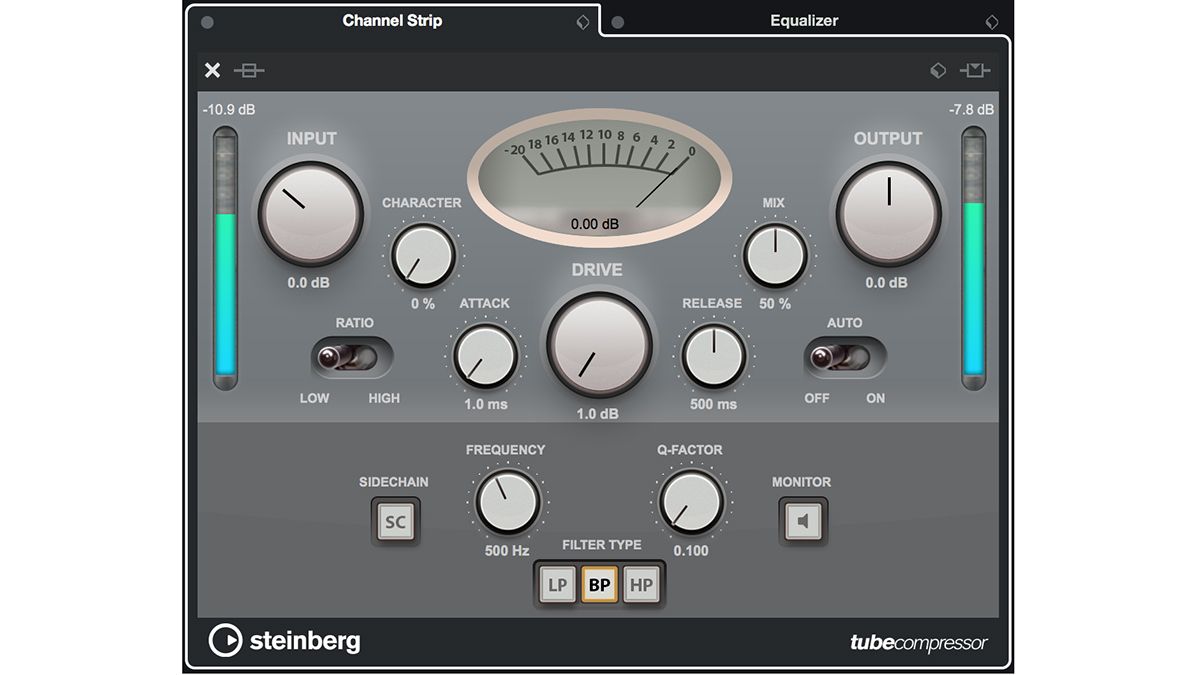Switch to the Channel Strip tab
Viewport: 1200px width, 675px height.
(x=392, y=21)
